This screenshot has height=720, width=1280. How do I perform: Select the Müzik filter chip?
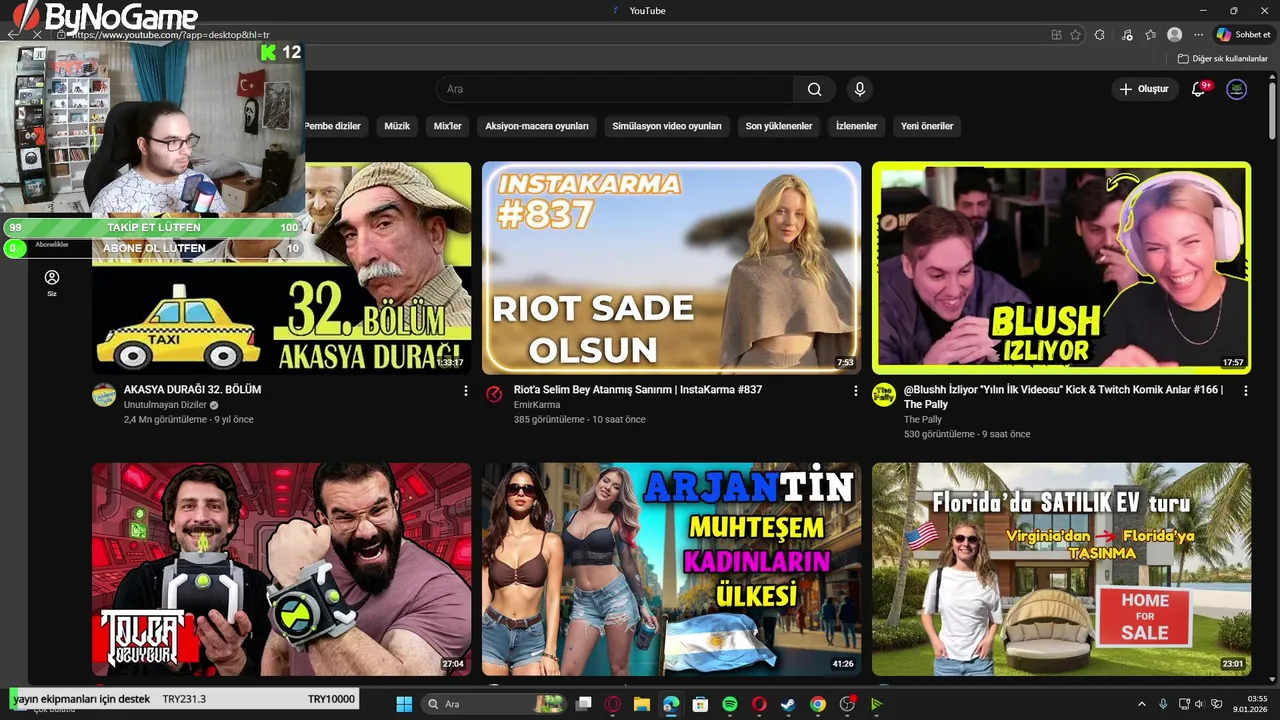pyautogui.click(x=397, y=126)
